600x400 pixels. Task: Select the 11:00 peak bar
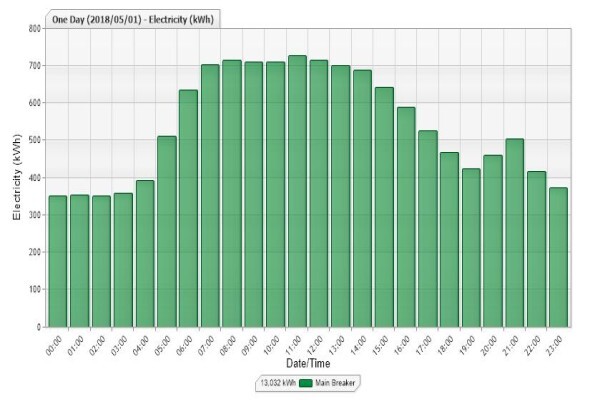click(x=297, y=191)
